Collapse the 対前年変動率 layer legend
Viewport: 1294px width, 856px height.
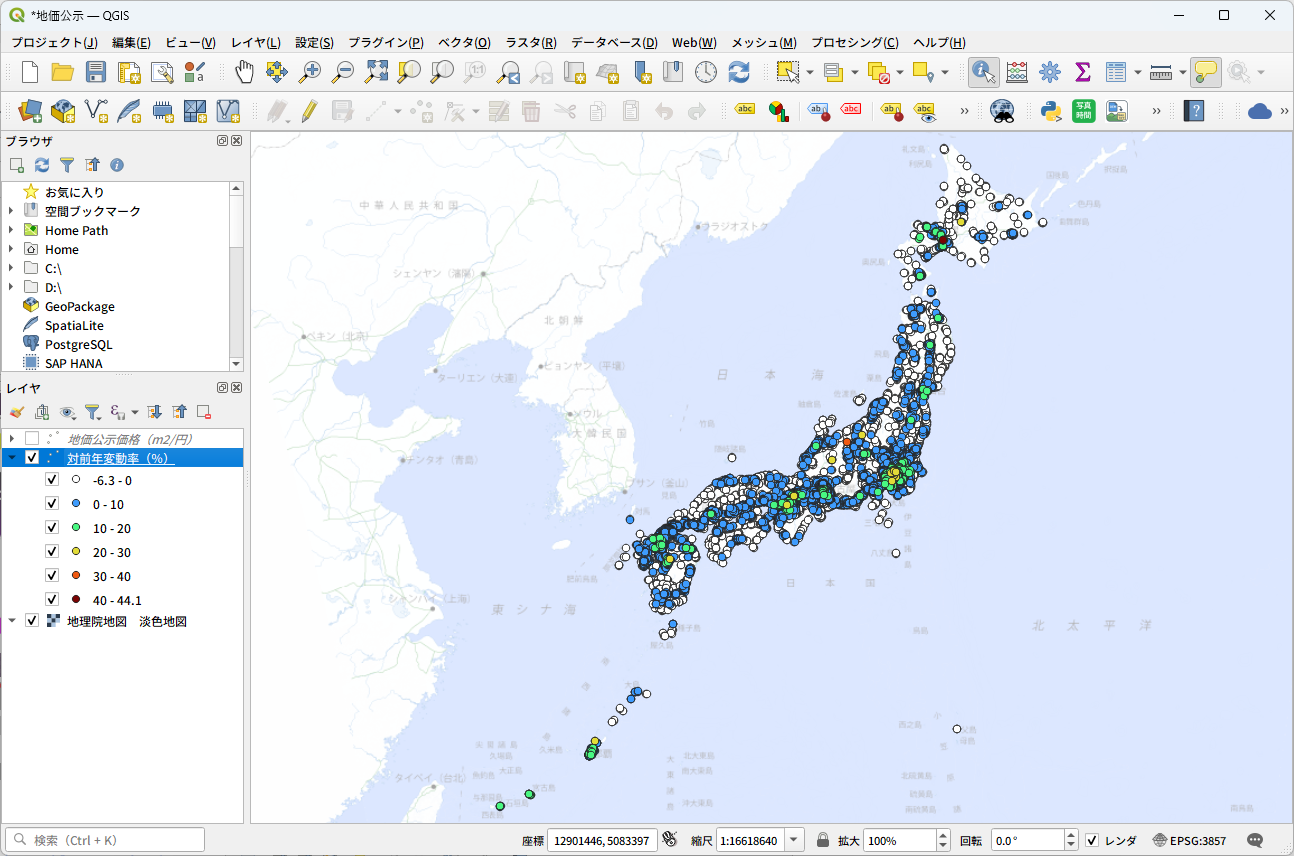(11, 458)
